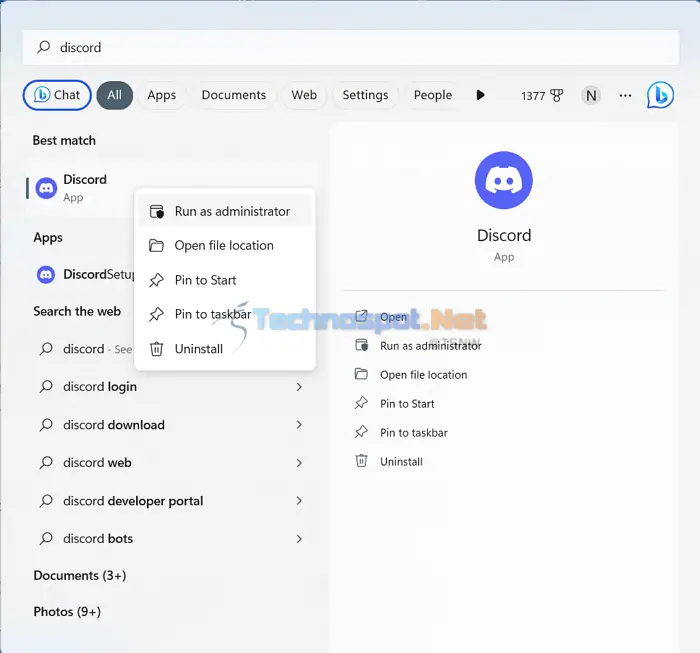Image resolution: width=700 pixels, height=653 pixels.
Task: Open the N user account avatar
Action: 591,96
